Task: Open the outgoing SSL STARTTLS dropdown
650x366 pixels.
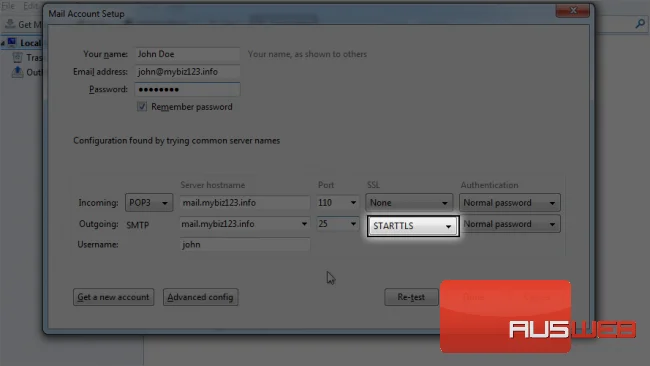Action: [413, 226]
